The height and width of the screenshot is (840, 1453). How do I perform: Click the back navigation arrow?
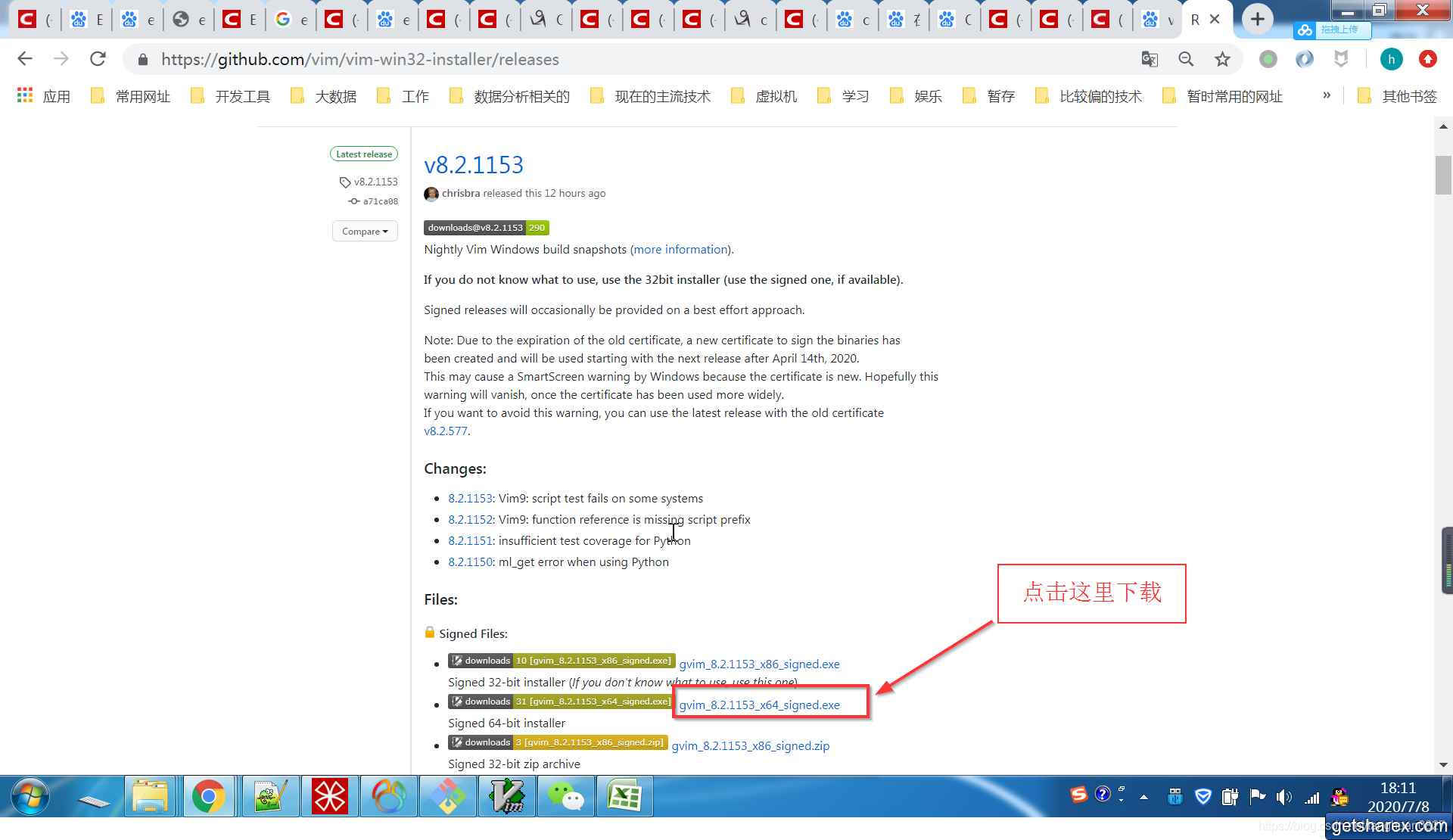coord(25,59)
